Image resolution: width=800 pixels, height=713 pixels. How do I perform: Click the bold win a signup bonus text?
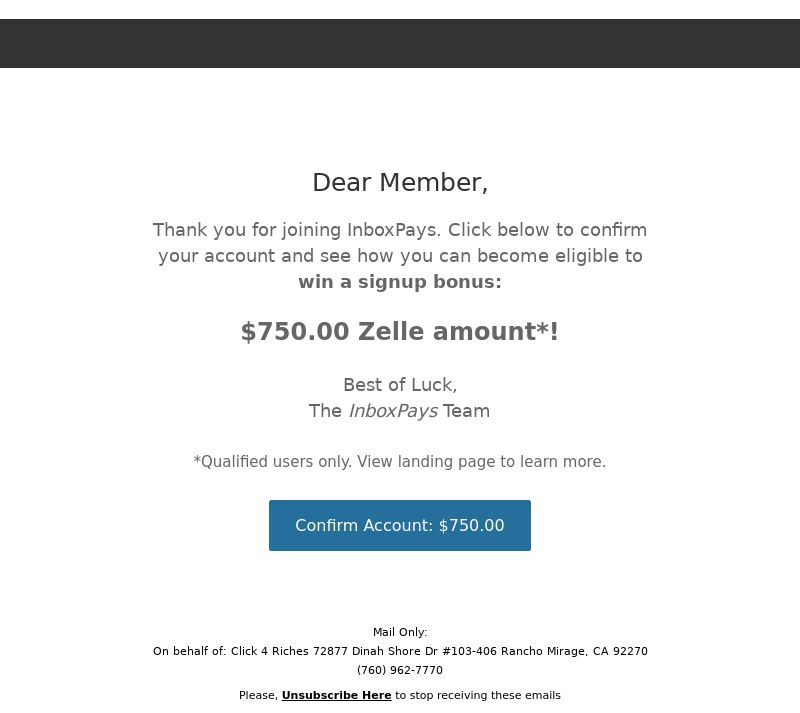coord(400,282)
